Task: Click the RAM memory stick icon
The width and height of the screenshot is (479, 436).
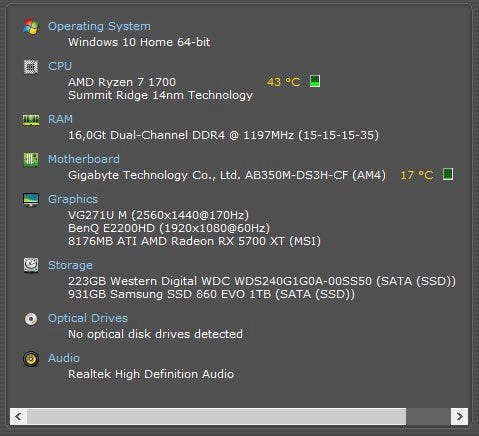Action: [31, 120]
